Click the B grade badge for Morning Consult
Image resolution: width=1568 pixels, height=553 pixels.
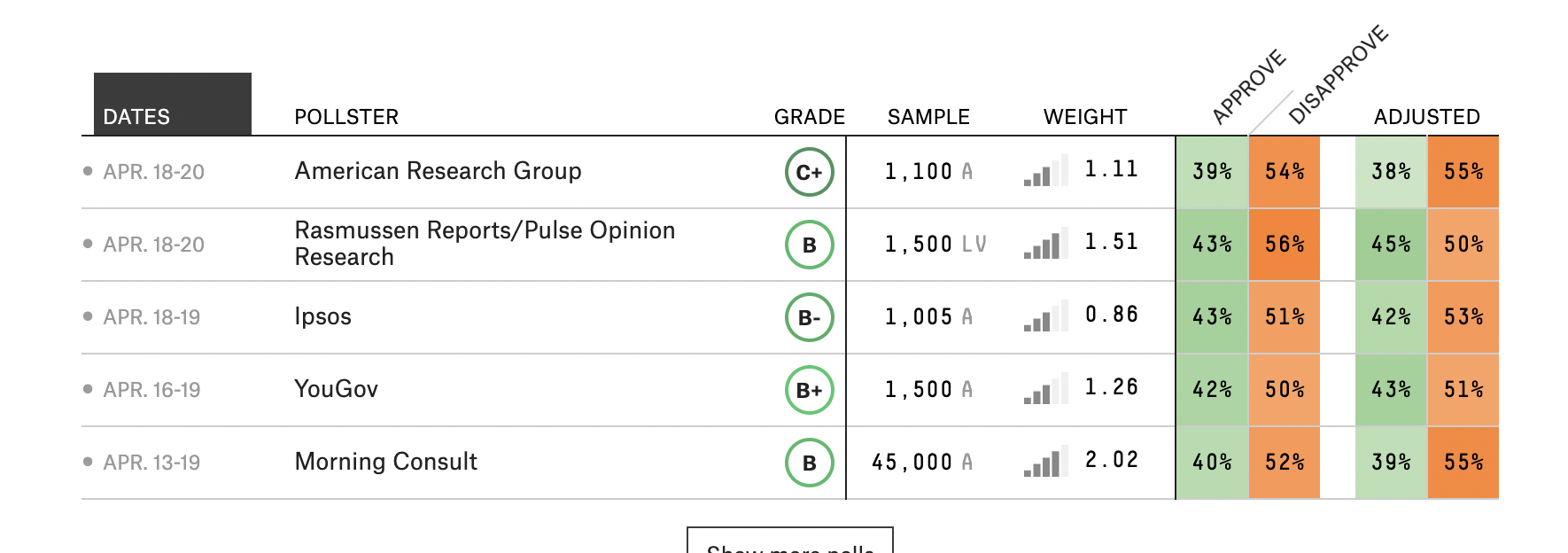[809, 463]
